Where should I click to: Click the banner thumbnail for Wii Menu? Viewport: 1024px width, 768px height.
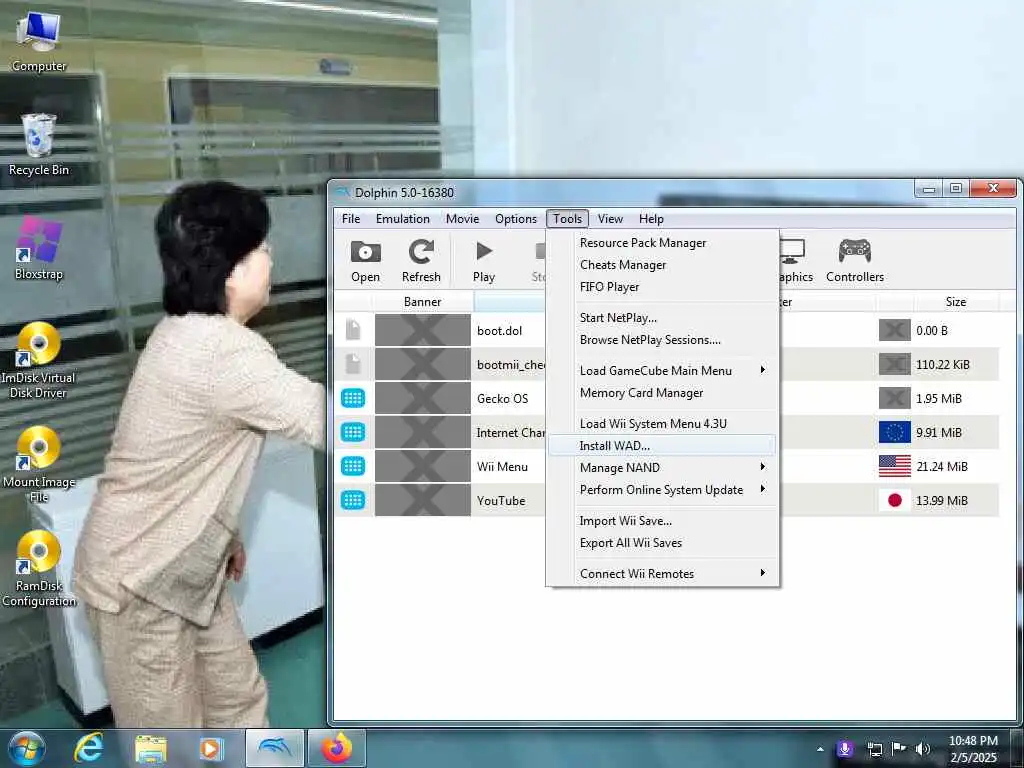point(423,466)
